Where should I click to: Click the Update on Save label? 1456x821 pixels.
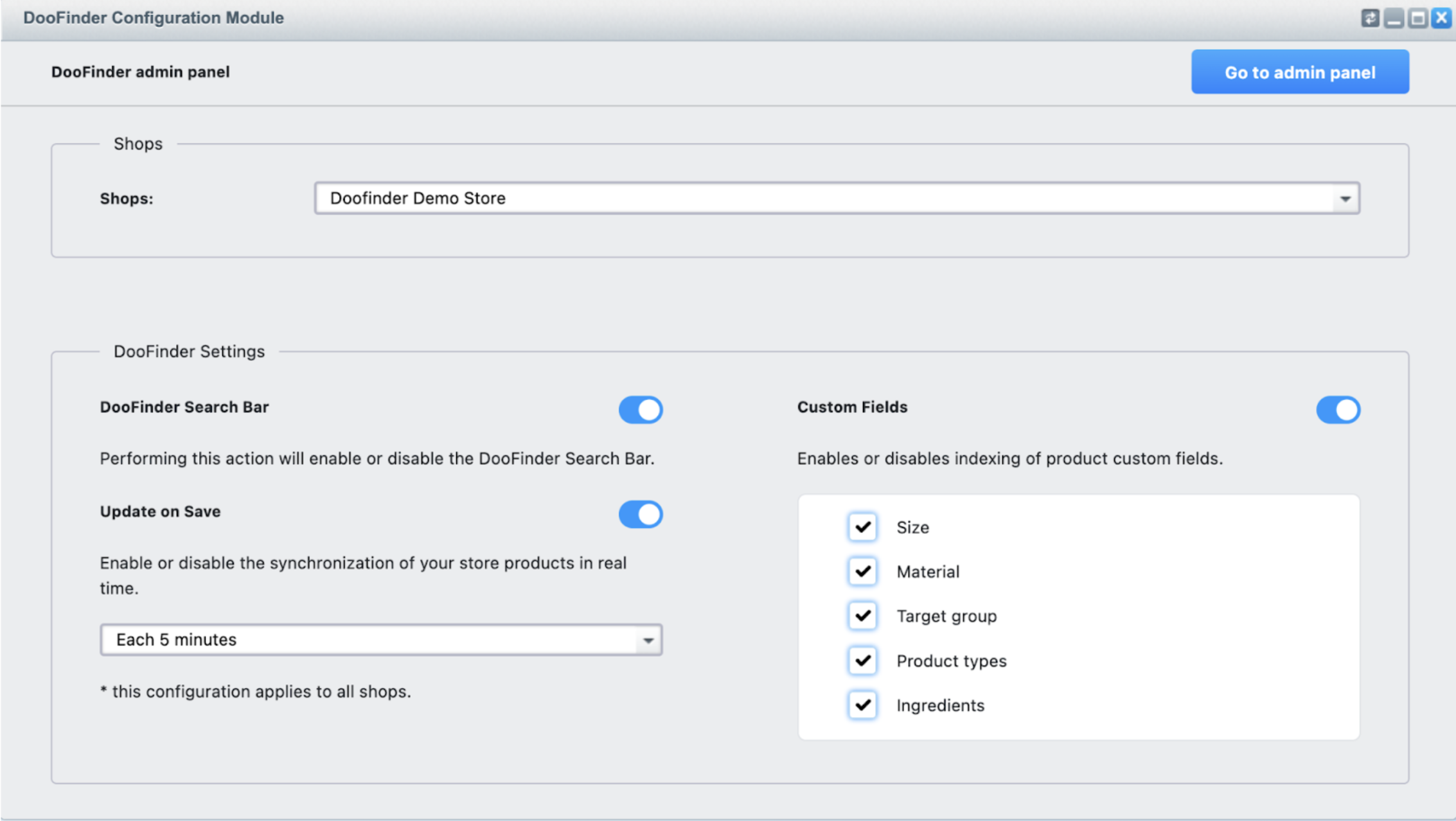(x=161, y=511)
